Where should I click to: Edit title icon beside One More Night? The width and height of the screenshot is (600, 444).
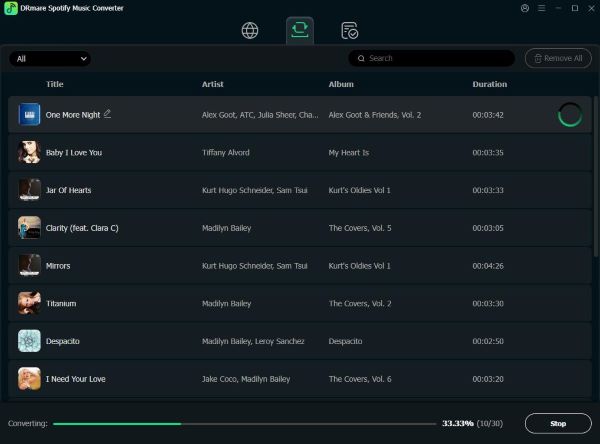click(108, 114)
